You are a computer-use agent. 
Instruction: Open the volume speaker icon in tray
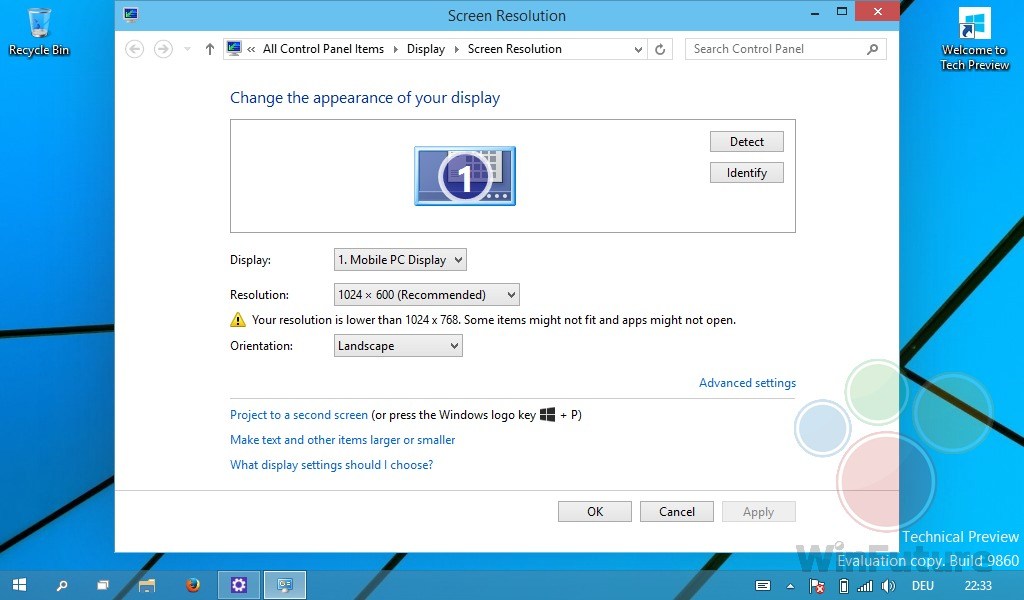(x=889, y=586)
